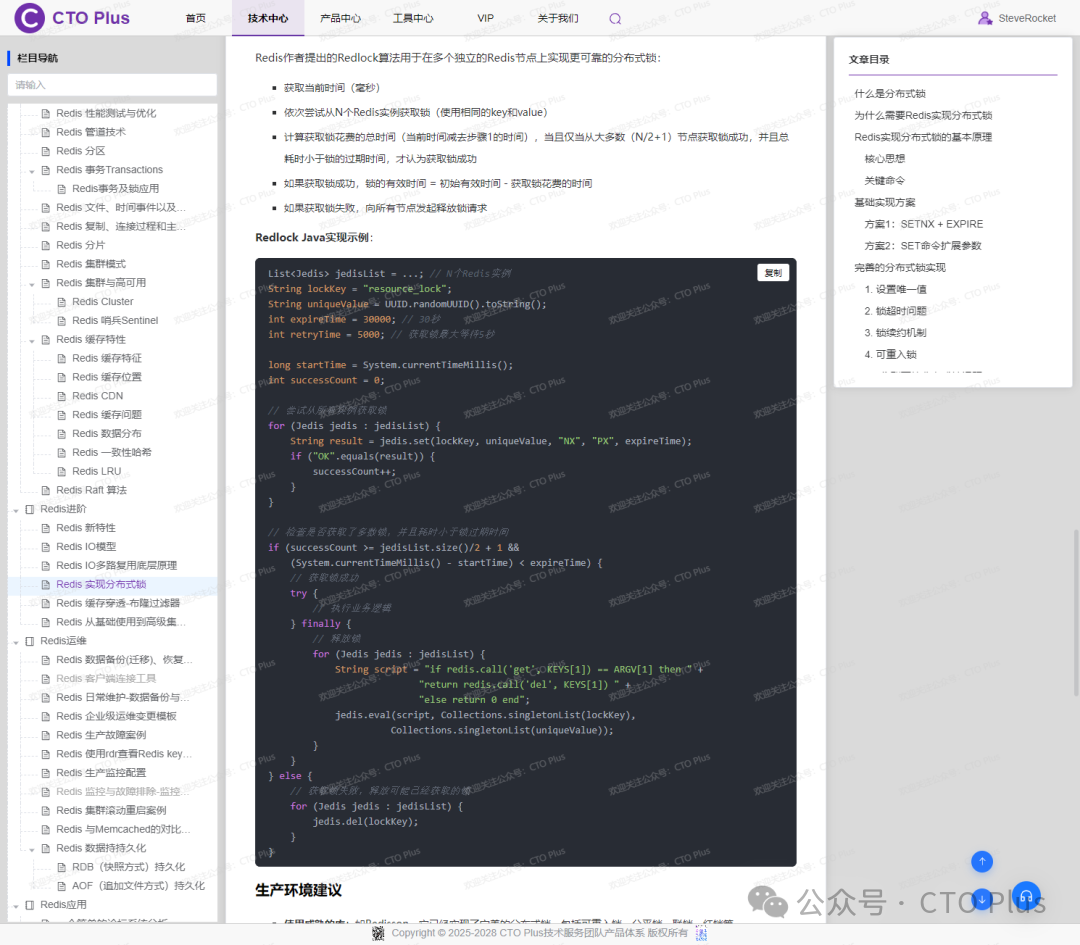The width and height of the screenshot is (1080, 945).
Task: Collapse the Redis 数据持持久化 tree node
Action: [x=32, y=849]
